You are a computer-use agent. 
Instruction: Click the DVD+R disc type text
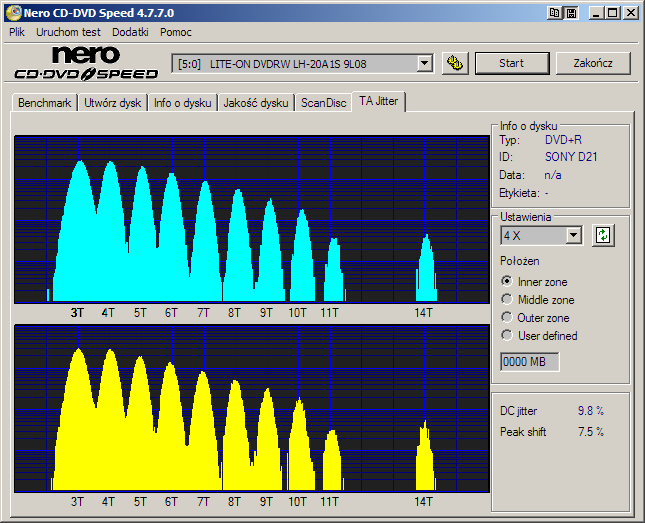tap(563, 140)
